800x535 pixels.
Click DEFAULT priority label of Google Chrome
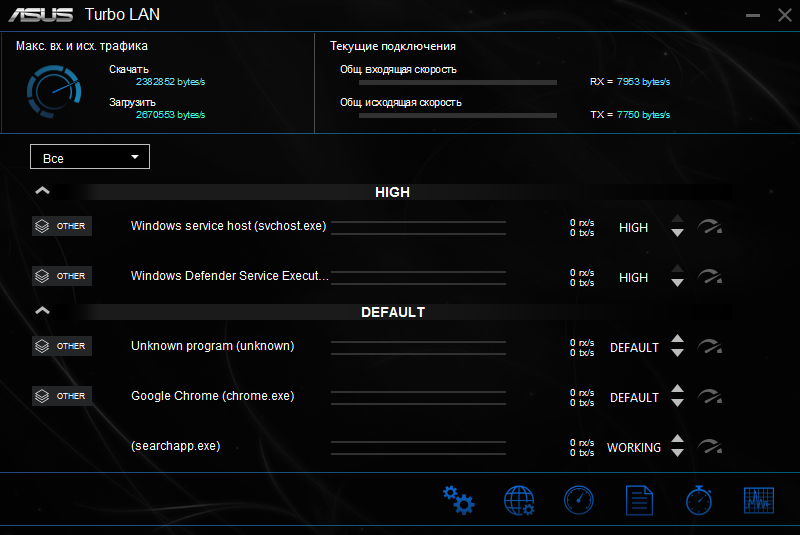pyautogui.click(x=634, y=397)
